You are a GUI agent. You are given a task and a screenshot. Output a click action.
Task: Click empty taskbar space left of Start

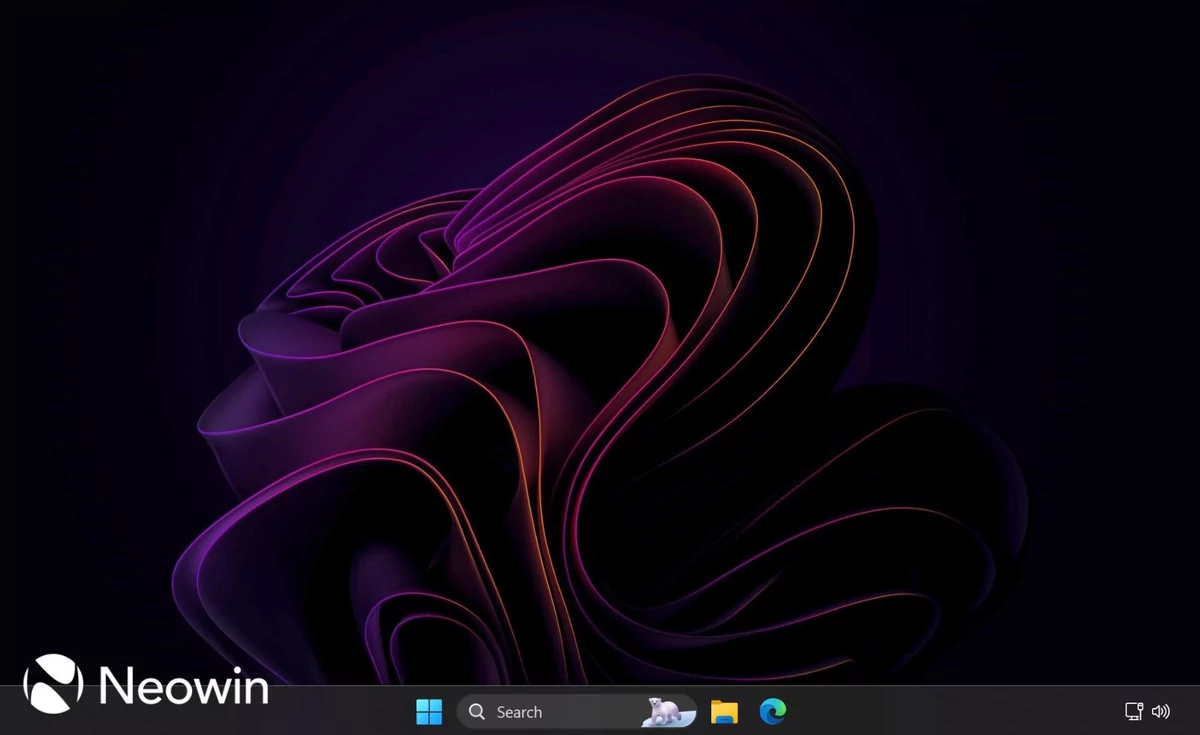[340, 714]
